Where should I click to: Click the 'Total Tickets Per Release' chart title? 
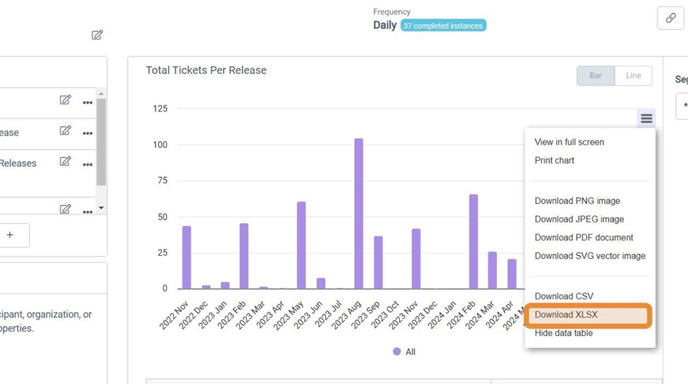(206, 70)
